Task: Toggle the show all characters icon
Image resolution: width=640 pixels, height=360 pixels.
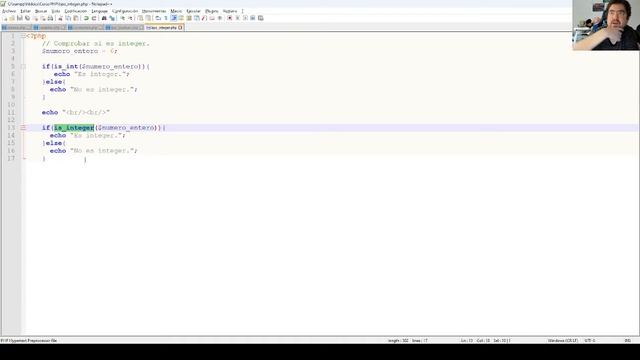Action: pos(166,18)
